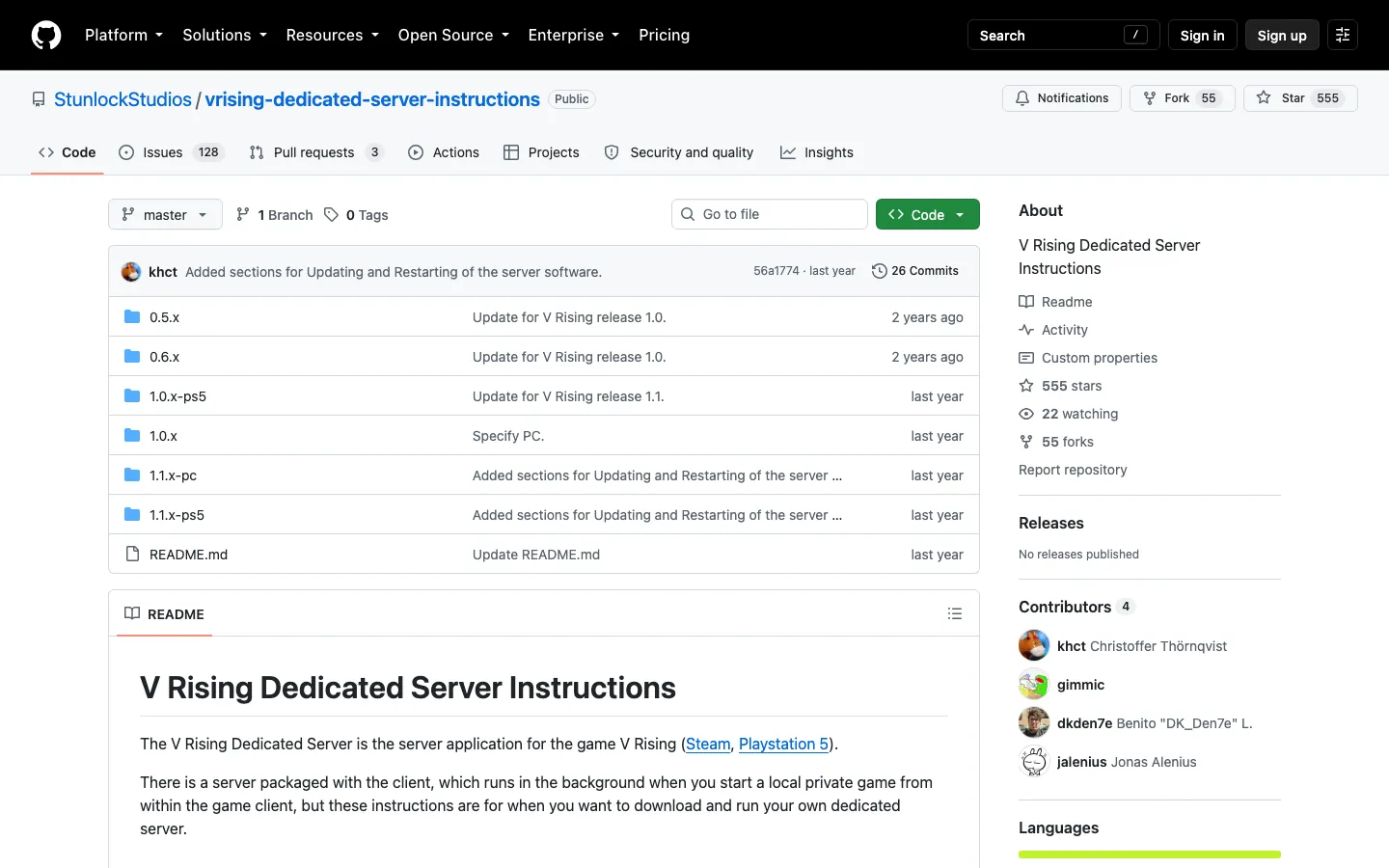This screenshot has width=1389, height=868.
Task: Click the khct avatar in commit bar
Action: [x=131, y=272]
